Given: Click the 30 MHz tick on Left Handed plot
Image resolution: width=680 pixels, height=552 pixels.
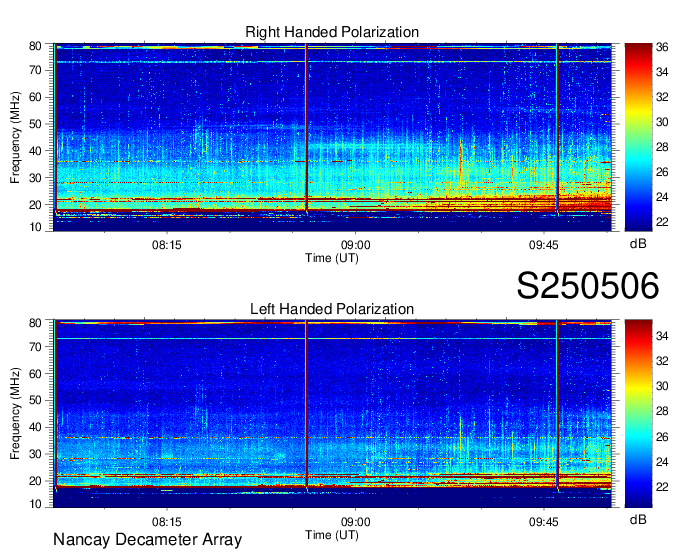Looking at the screenshot, I should click(x=35, y=454).
